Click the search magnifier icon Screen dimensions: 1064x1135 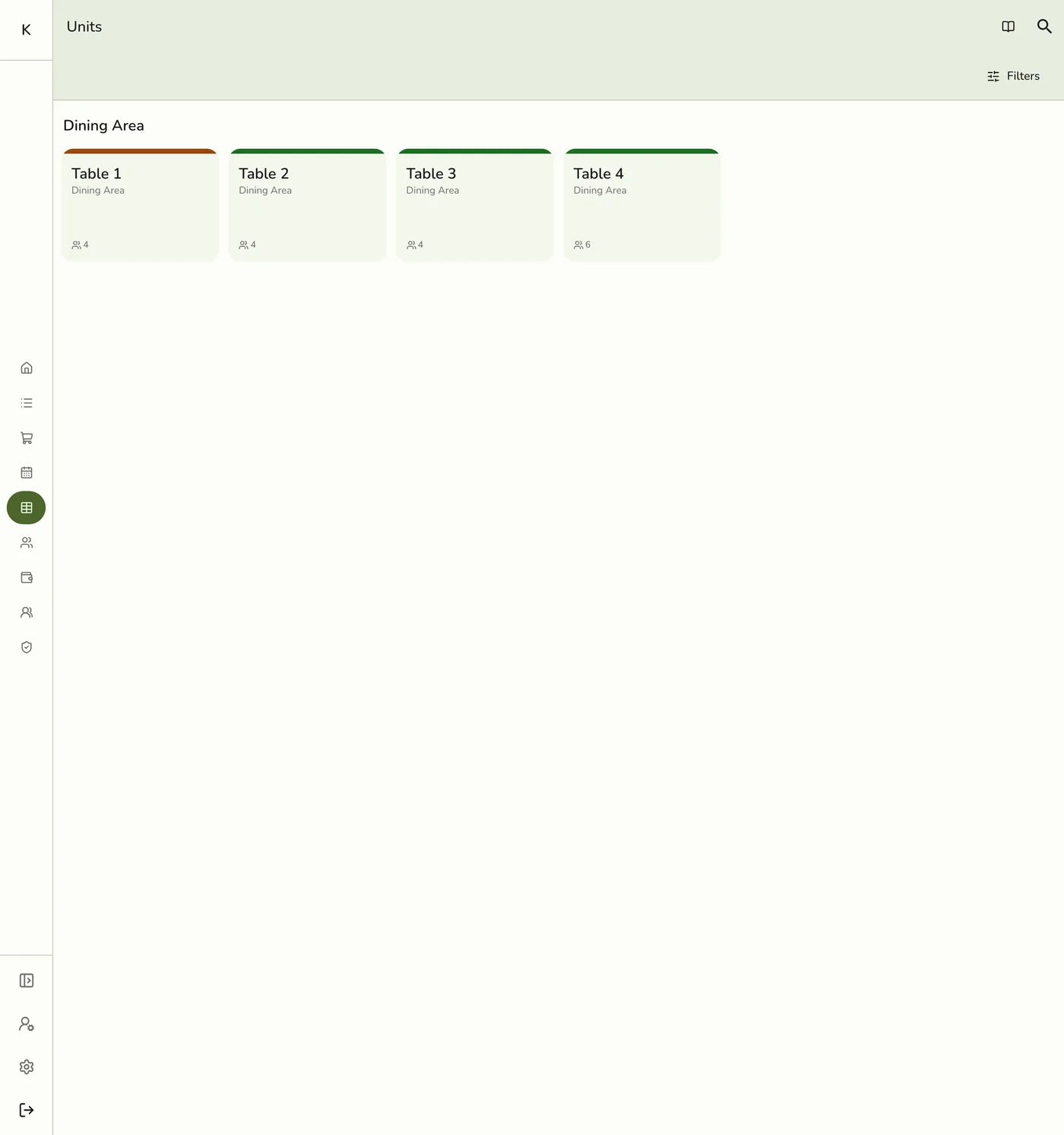point(1044,27)
